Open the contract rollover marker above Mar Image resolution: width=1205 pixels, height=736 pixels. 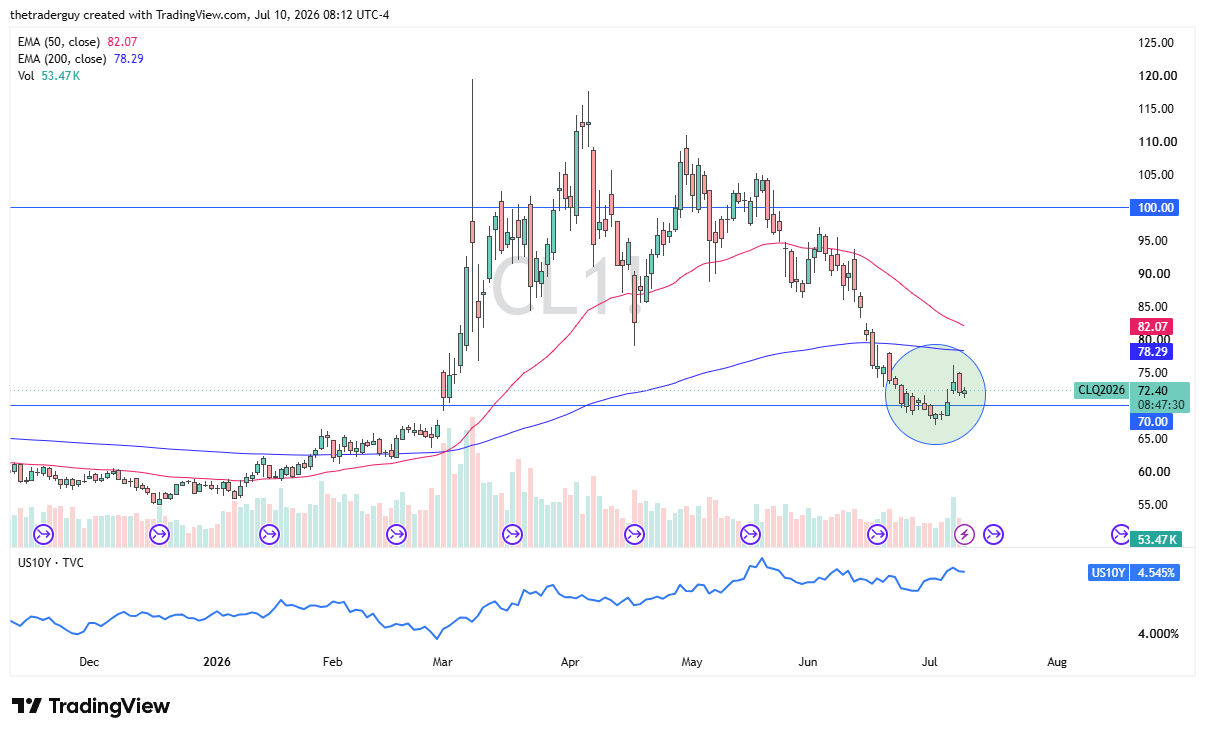[x=397, y=534]
